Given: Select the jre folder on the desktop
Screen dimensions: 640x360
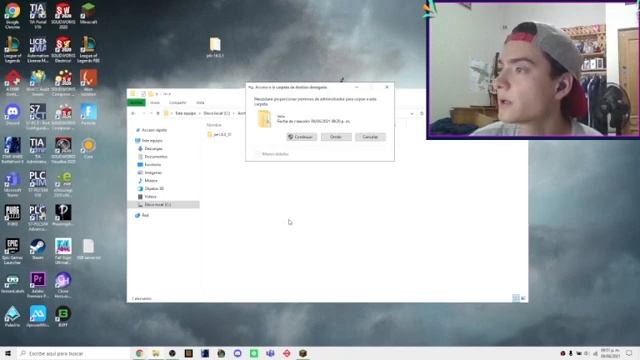Looking at the screenshot, I should [x=215, y=47].
